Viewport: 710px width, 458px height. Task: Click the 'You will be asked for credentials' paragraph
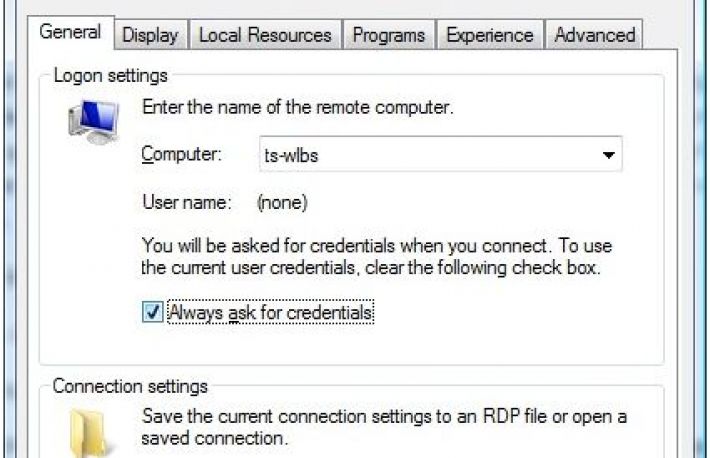pyautogui.click(x=377, y=256)
